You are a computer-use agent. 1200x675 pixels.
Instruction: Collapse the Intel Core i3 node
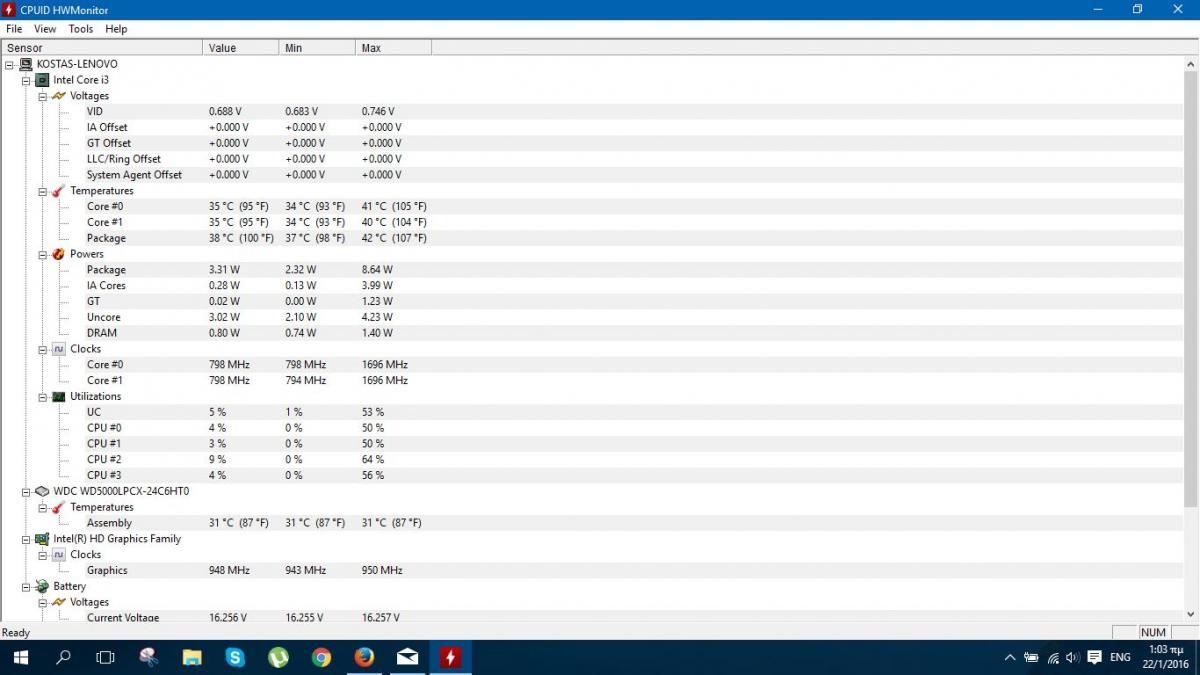(26, 80)
